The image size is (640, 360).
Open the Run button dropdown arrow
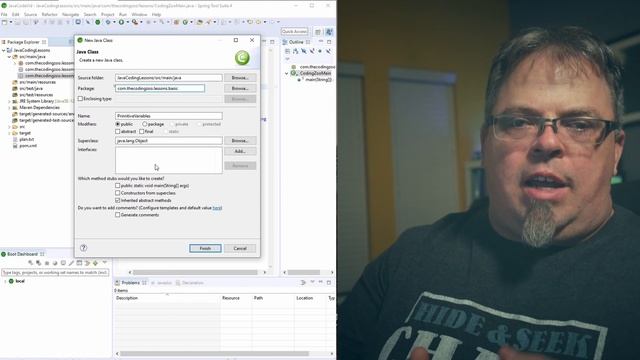point(128,22)
